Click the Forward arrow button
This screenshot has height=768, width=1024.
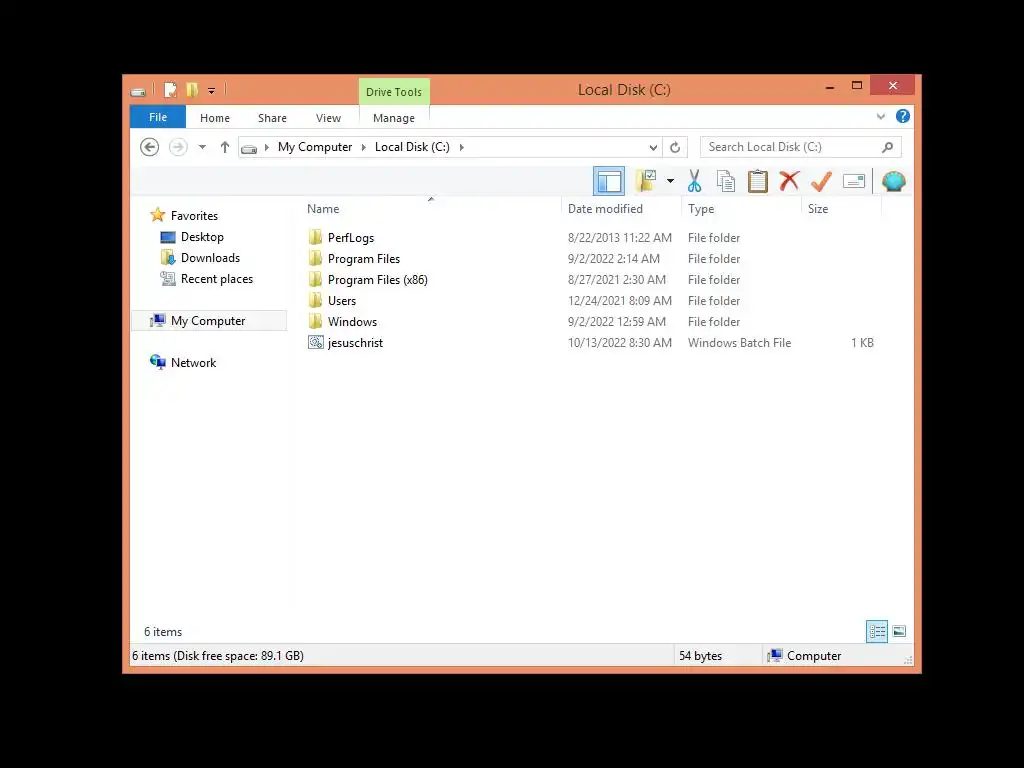pyautogui.click(x=178, y=147)
